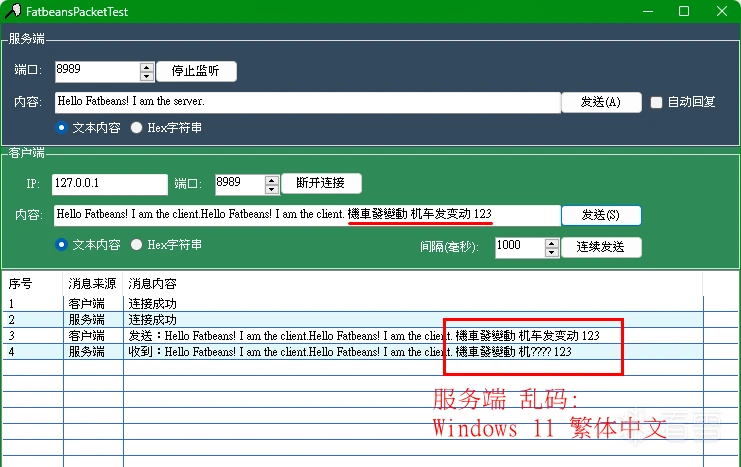This screenshot has width=741, height=467.
Task: Click the 停止监听 button
Action: tap(196, 71)
